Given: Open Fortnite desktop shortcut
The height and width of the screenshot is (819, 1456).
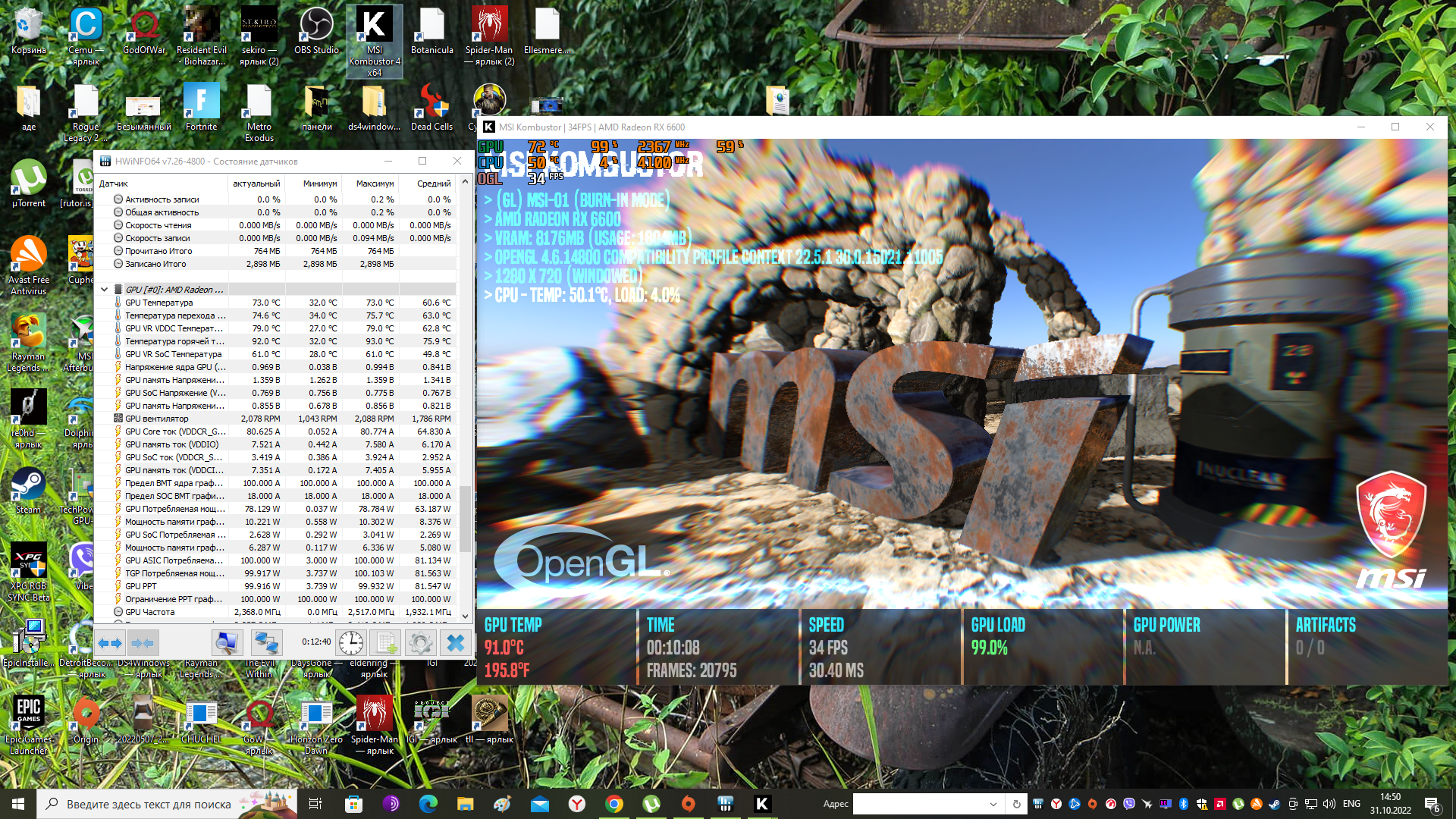Looking at the screenshot, I should point(202,107).
